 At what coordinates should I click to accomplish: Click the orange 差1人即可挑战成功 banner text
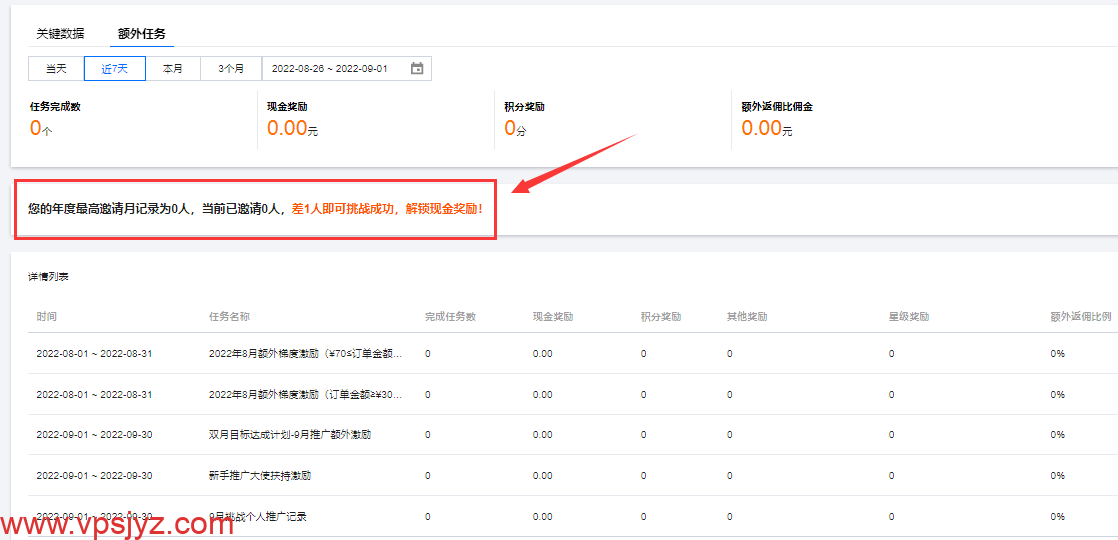click(387, 209)
